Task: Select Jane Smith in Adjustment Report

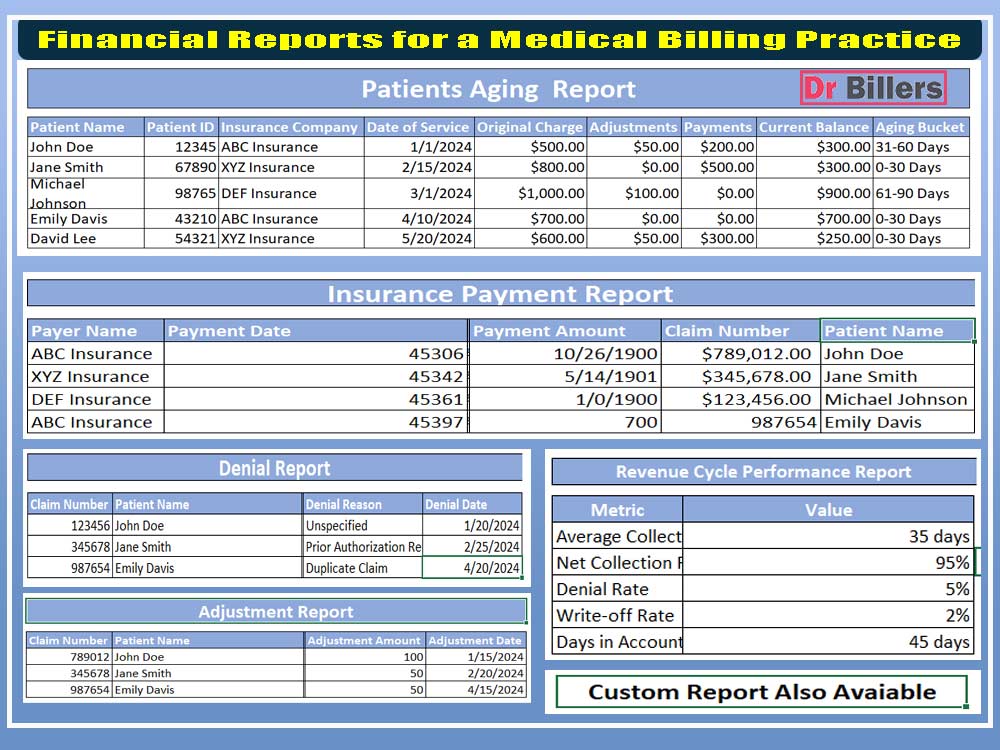Action: pos(208,673)
